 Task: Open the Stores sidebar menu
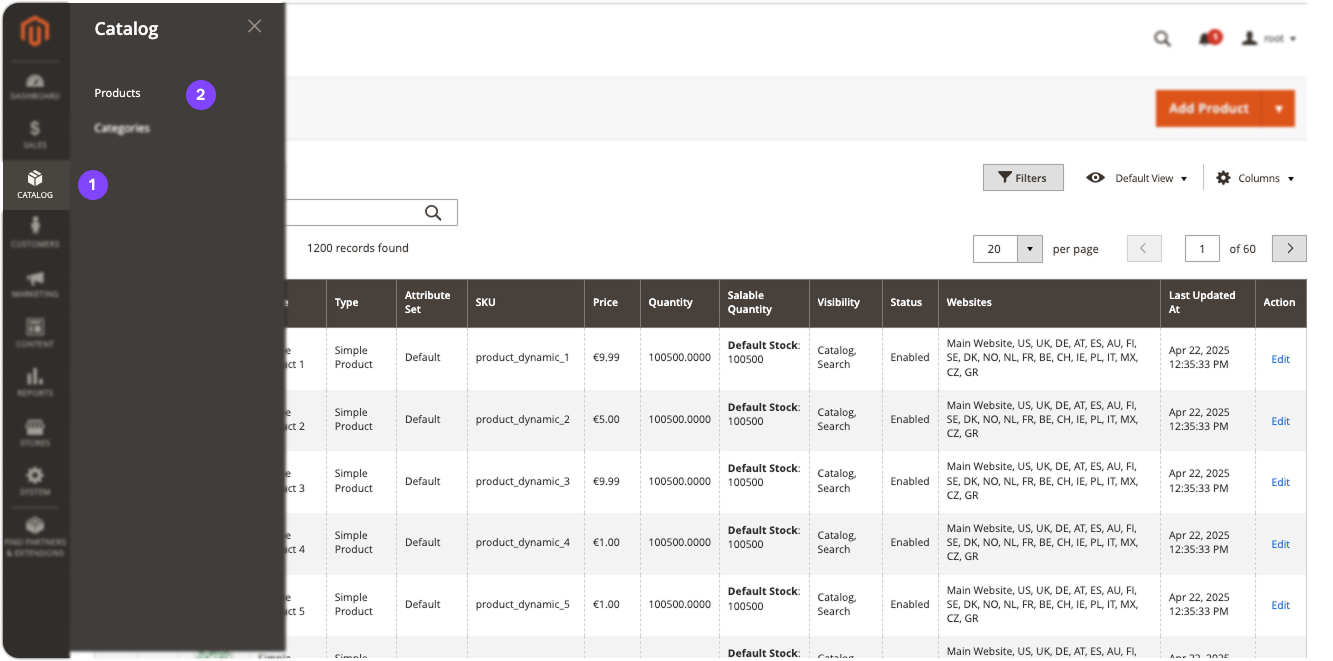[35, 432]
